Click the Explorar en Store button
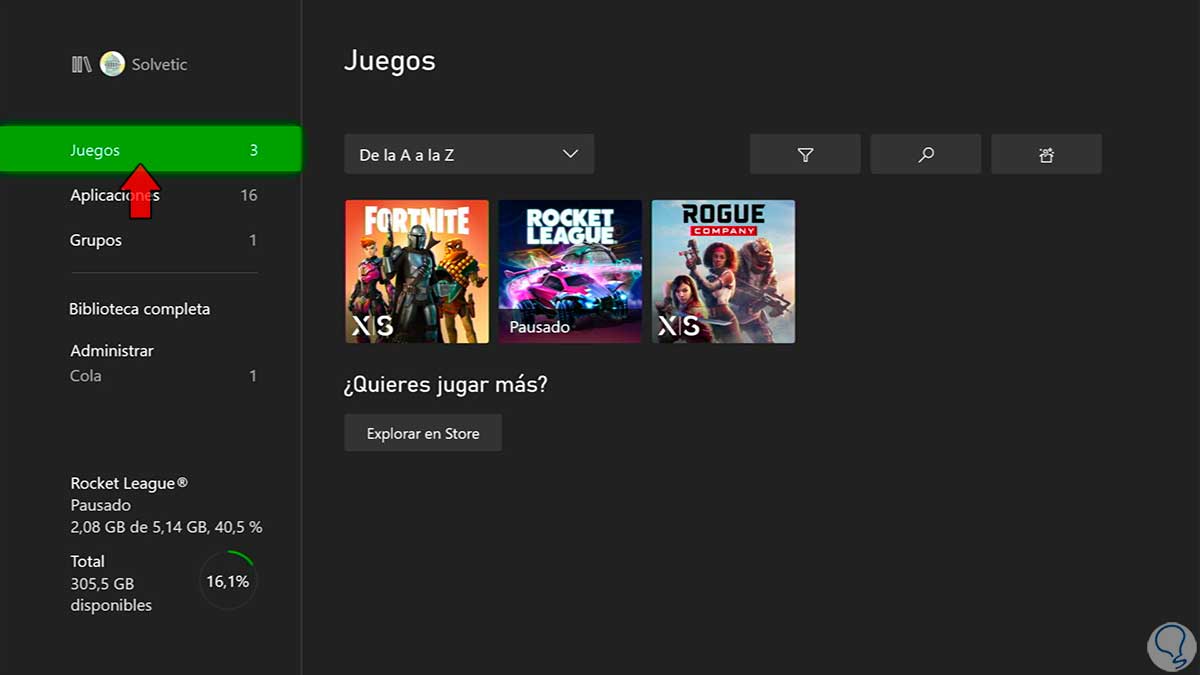Screen dimensions: 1200x675 [x=423, y=433]
